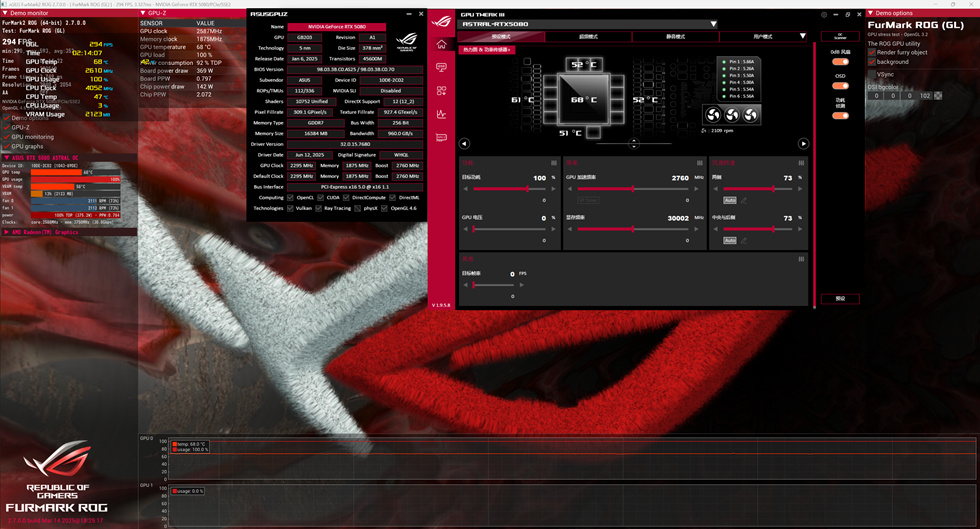Open layout grip icon of the frequency panel

699,163
